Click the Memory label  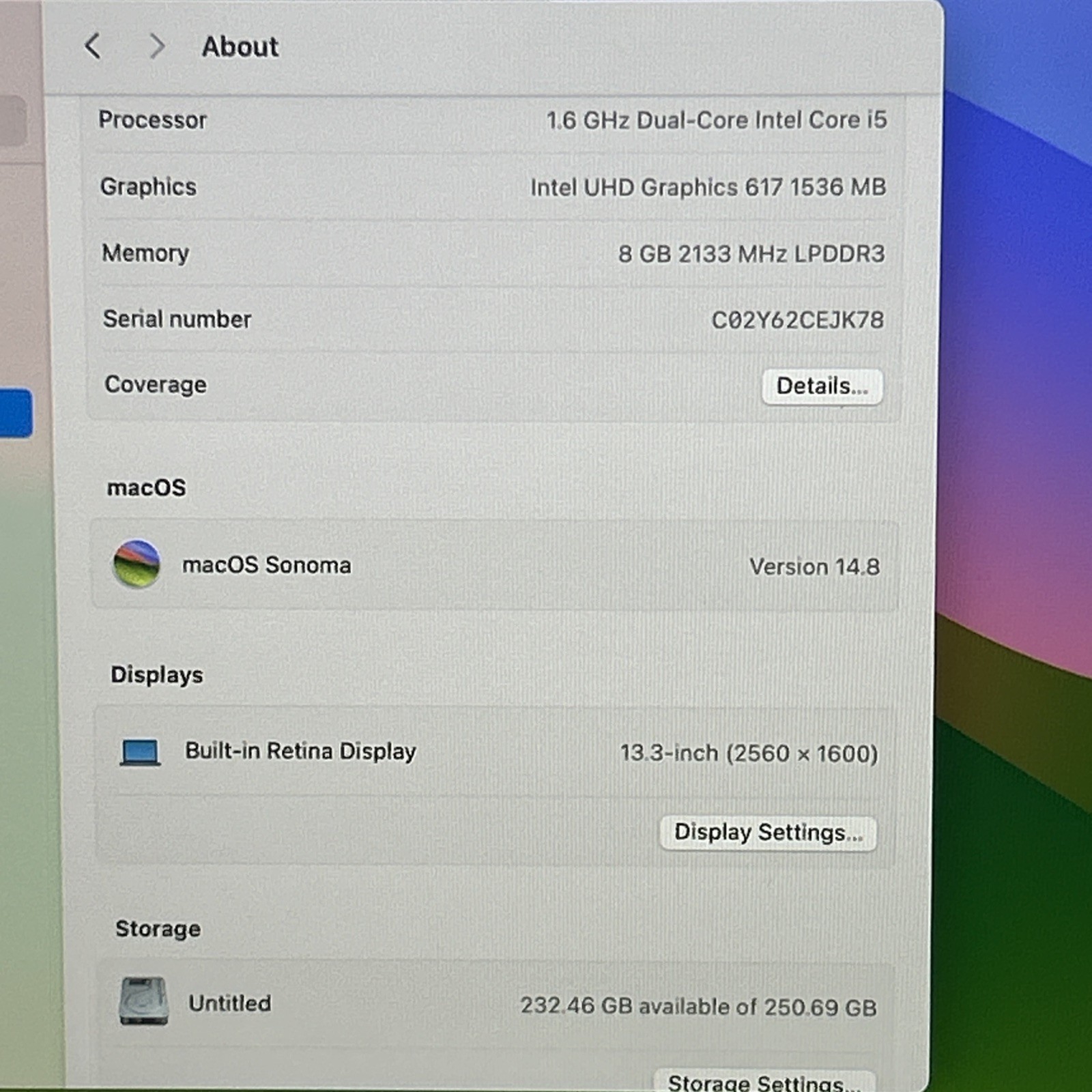(145, 253)
